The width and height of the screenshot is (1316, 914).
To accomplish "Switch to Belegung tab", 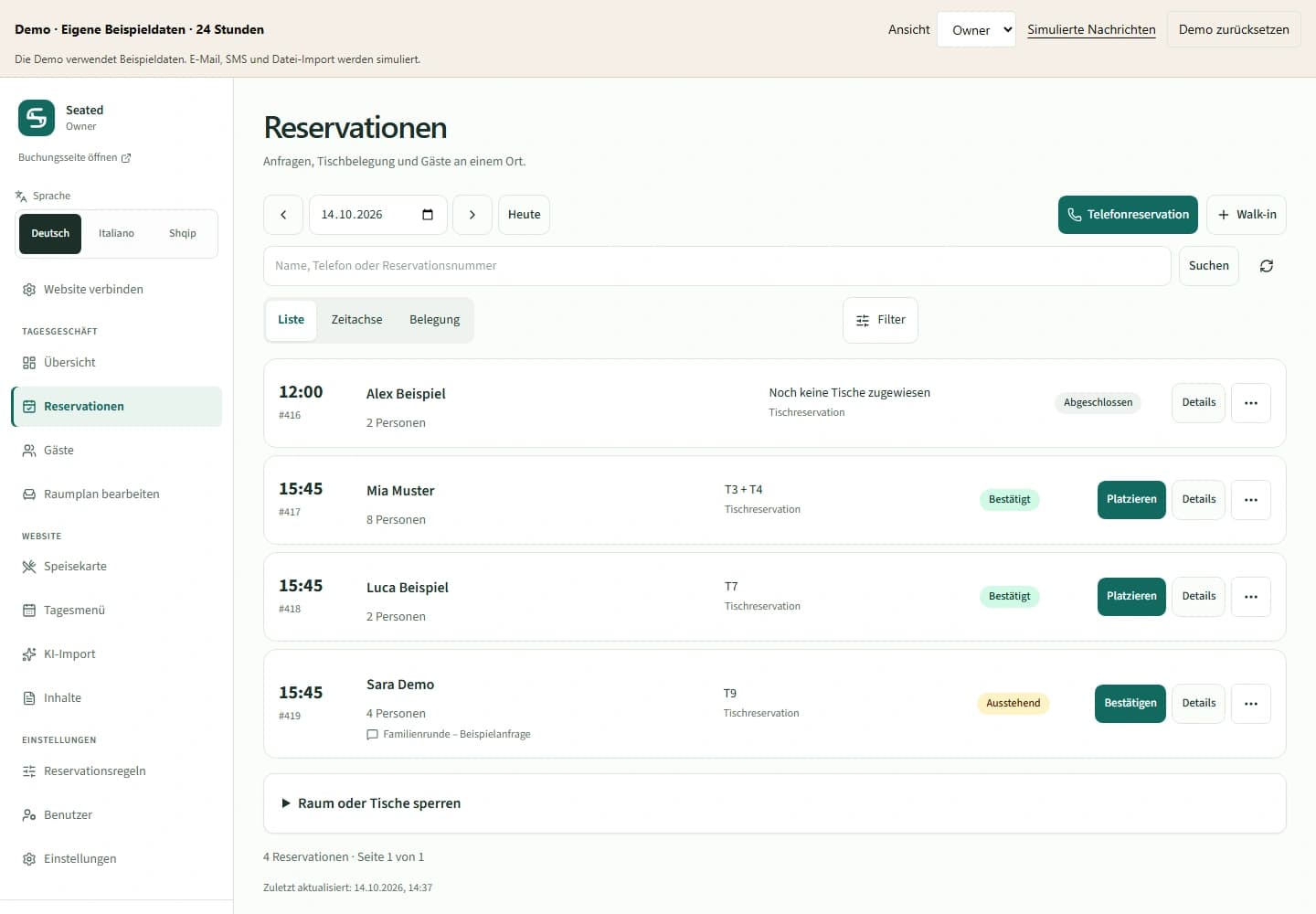I will coord(435,320).
